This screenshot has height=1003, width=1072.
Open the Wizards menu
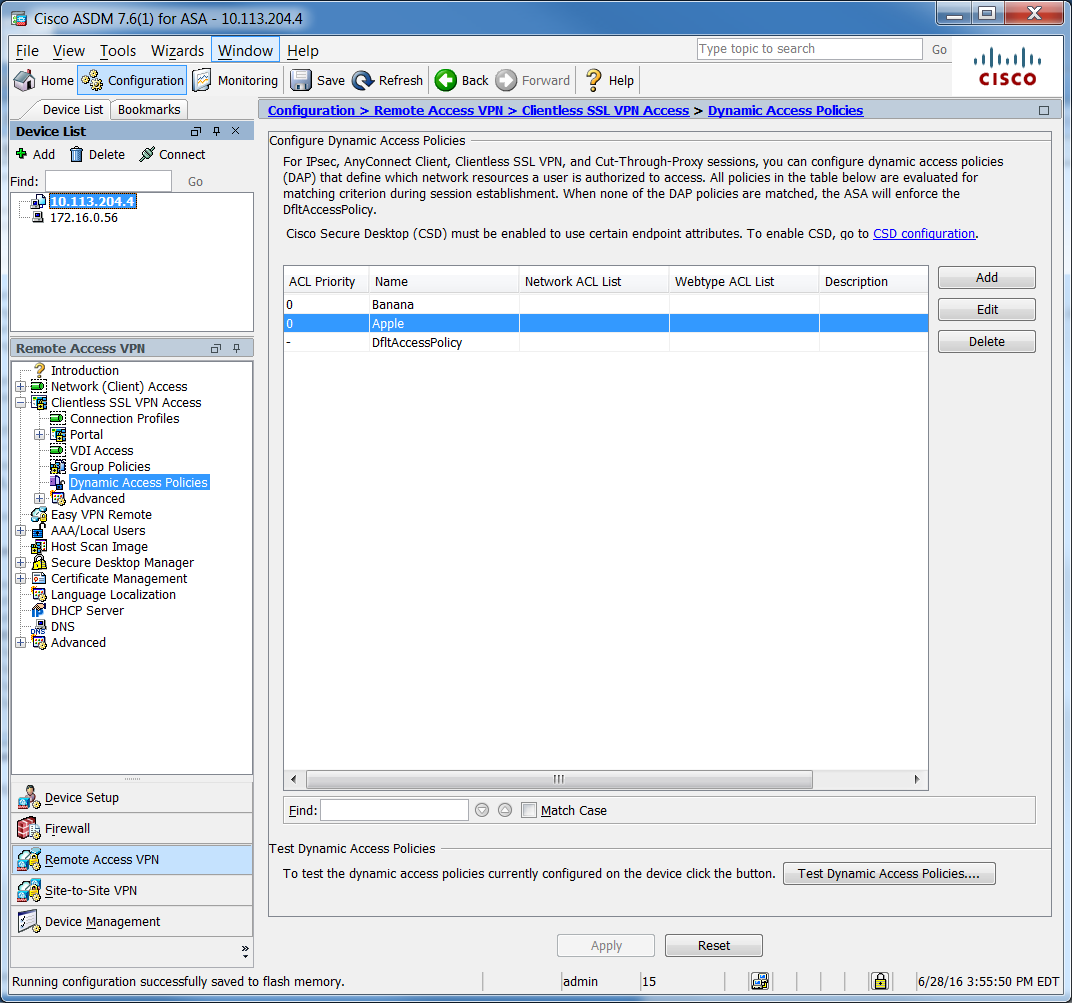click(177, 51)
